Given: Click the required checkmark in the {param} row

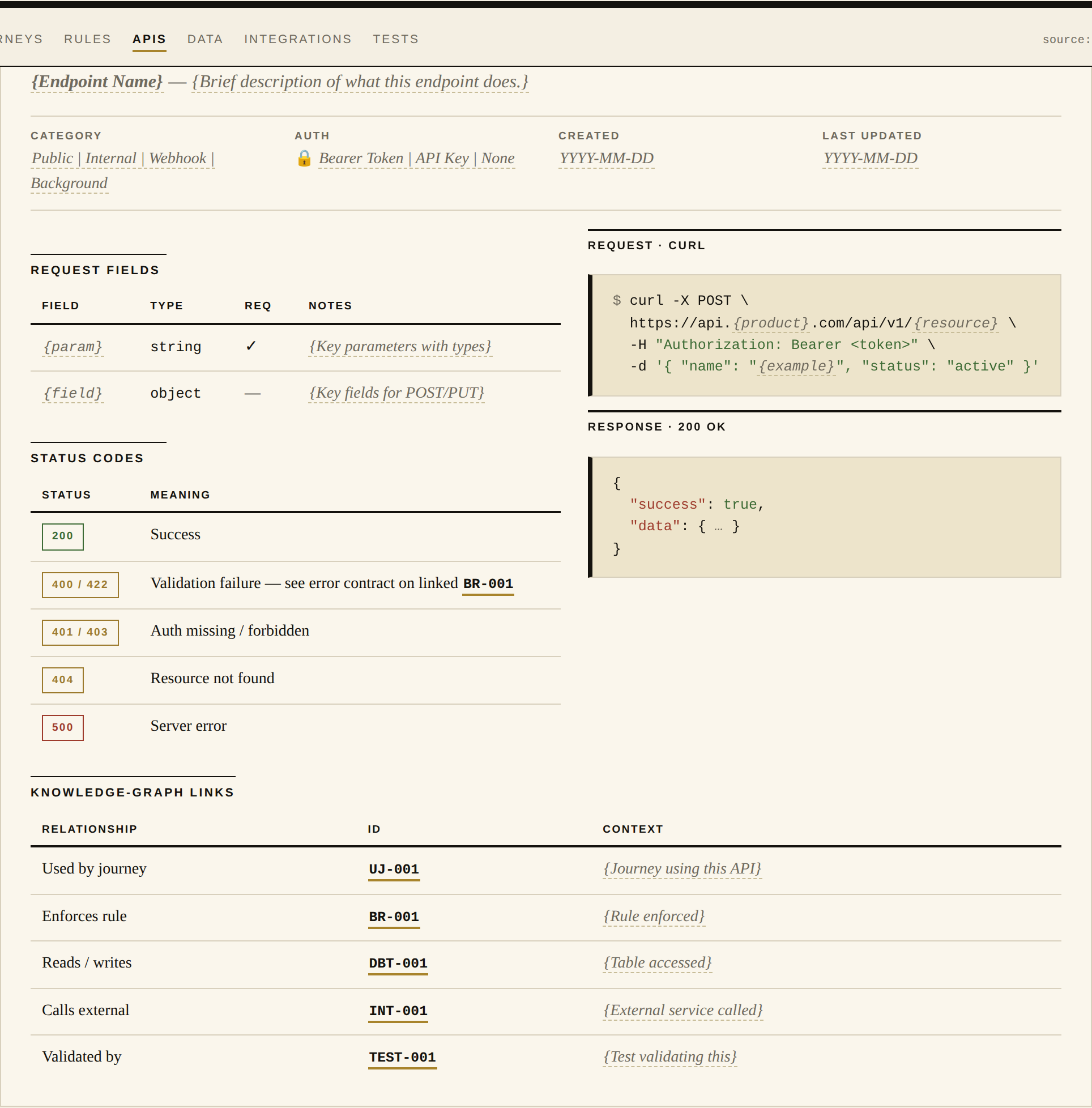Looking at the screenshot, I should [x=251, y=346].
